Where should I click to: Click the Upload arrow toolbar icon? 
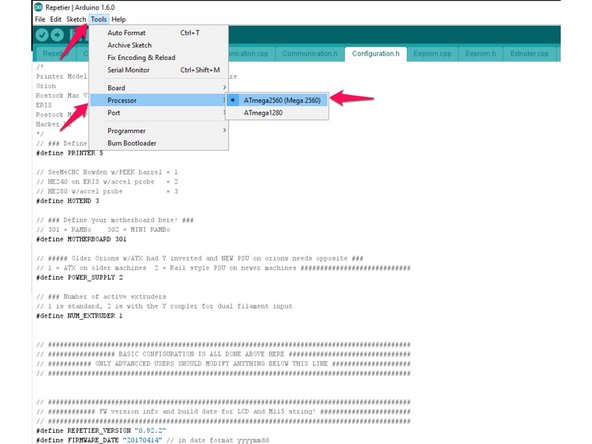point(57,35)
